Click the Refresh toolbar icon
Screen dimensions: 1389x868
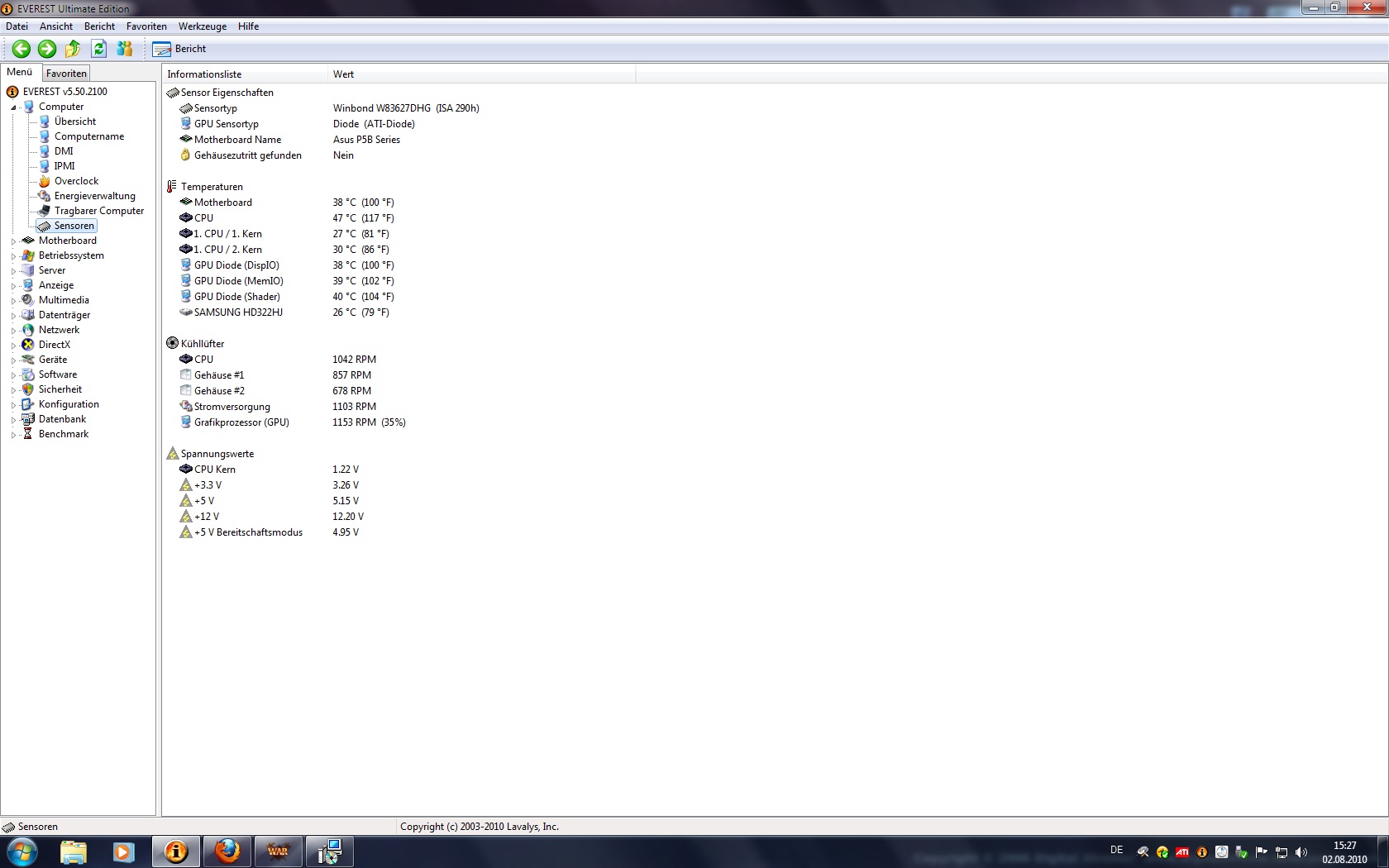98,49
